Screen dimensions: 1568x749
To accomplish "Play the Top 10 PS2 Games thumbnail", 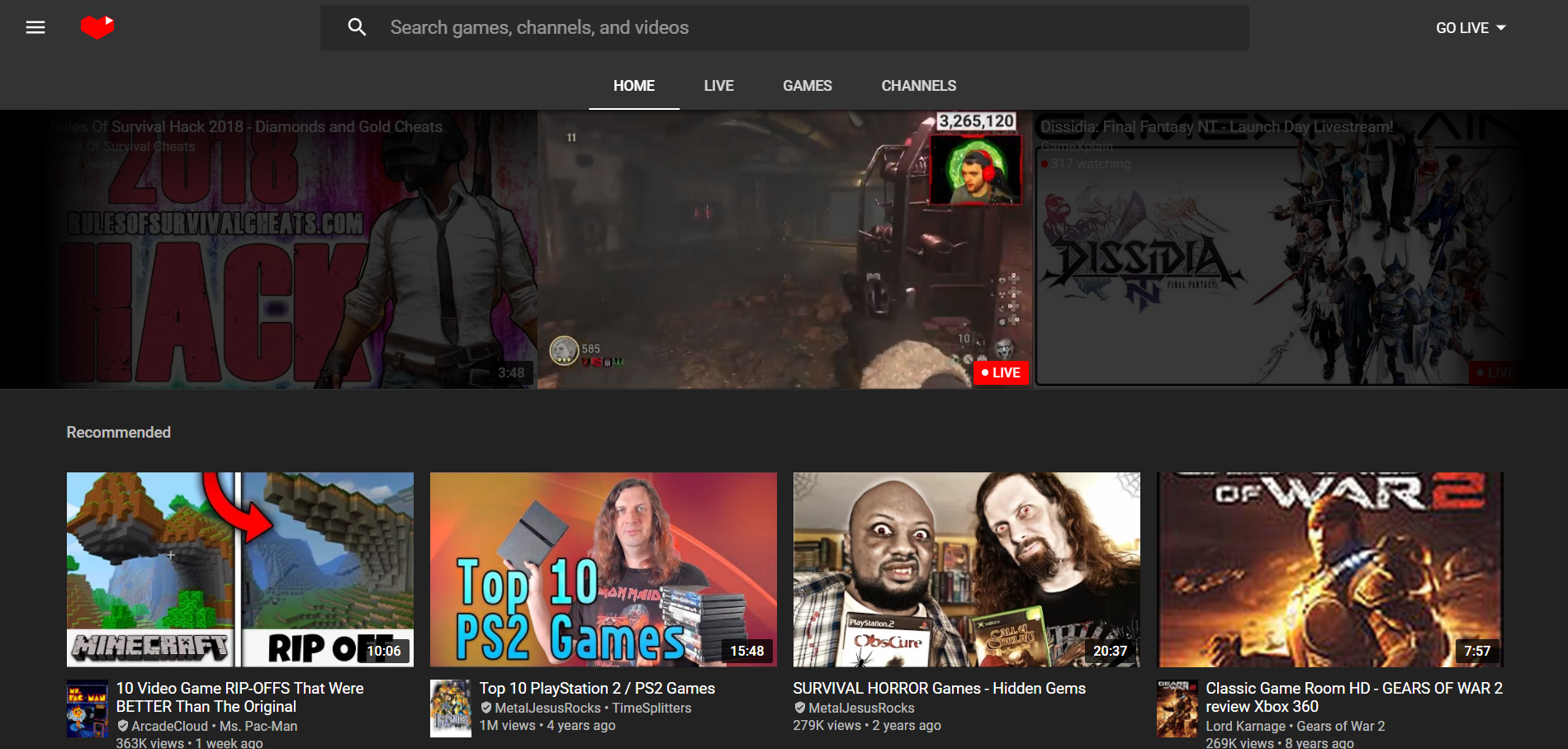I will click(603, 569).
